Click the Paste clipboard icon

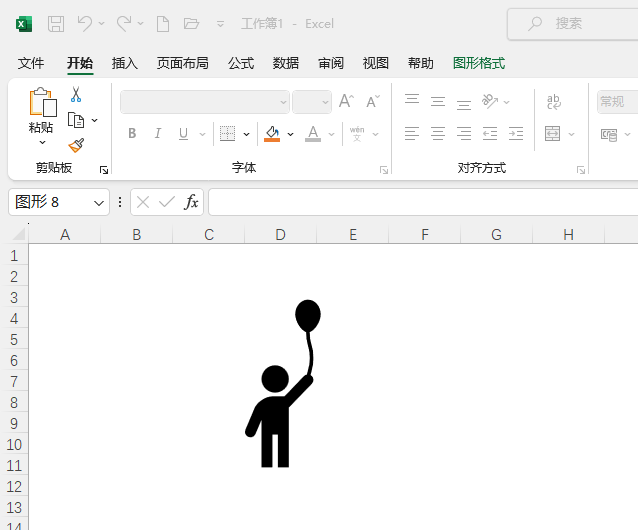click(x=42, y=103)
